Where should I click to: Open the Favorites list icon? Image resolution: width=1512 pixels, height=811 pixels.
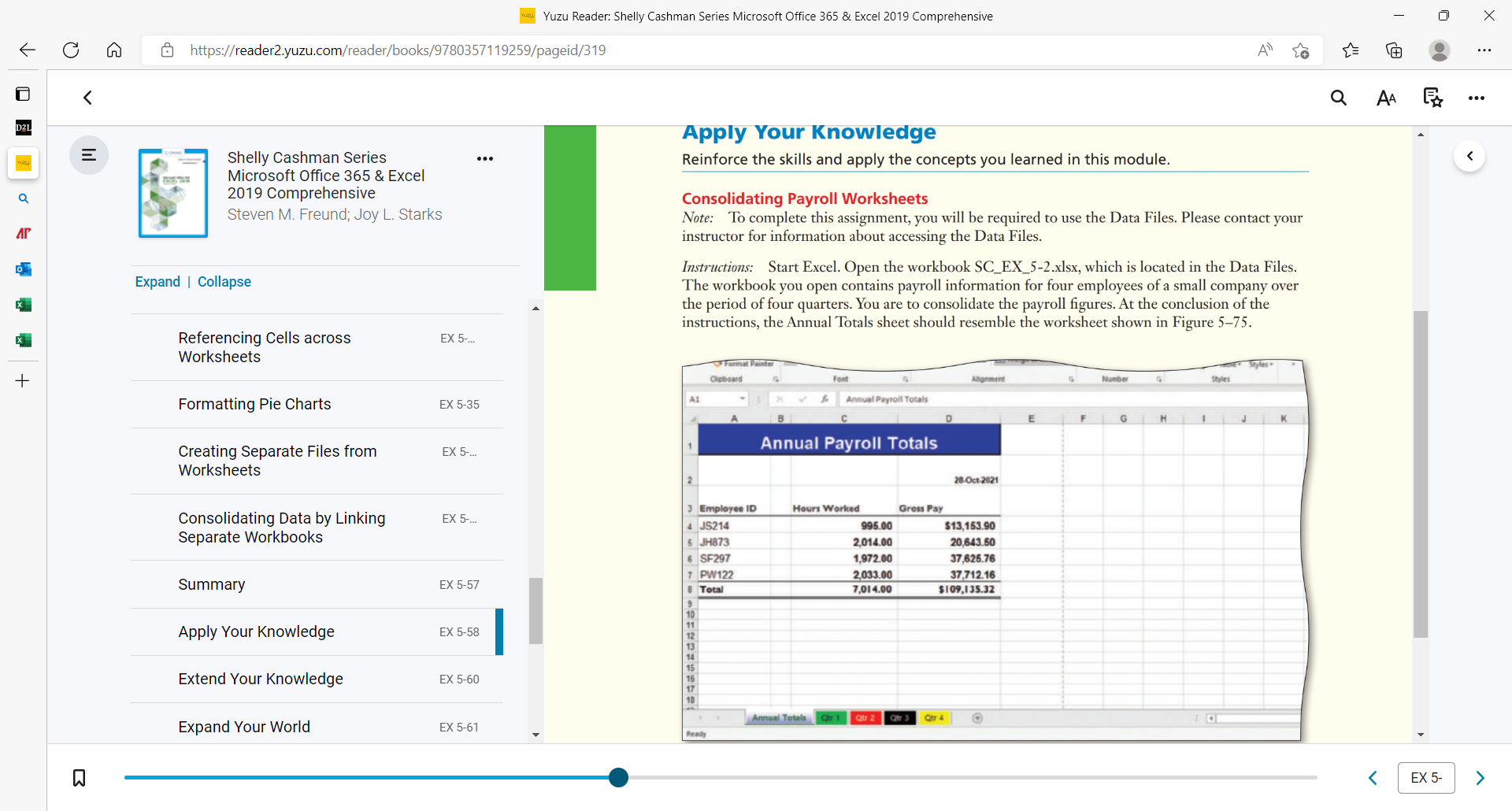[x=1351, y=50]
